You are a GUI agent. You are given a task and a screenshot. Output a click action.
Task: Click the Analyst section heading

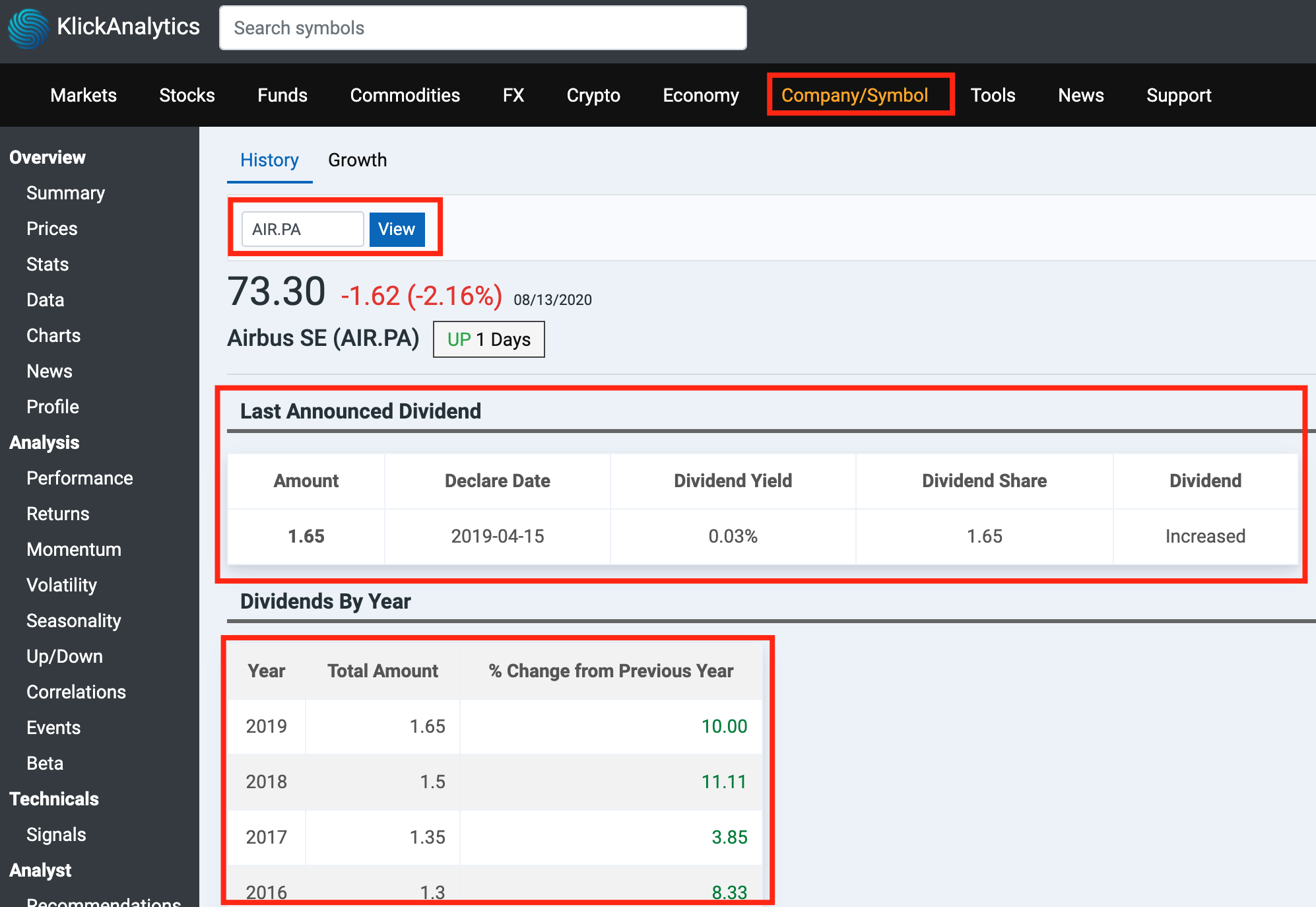pos(40,870)
